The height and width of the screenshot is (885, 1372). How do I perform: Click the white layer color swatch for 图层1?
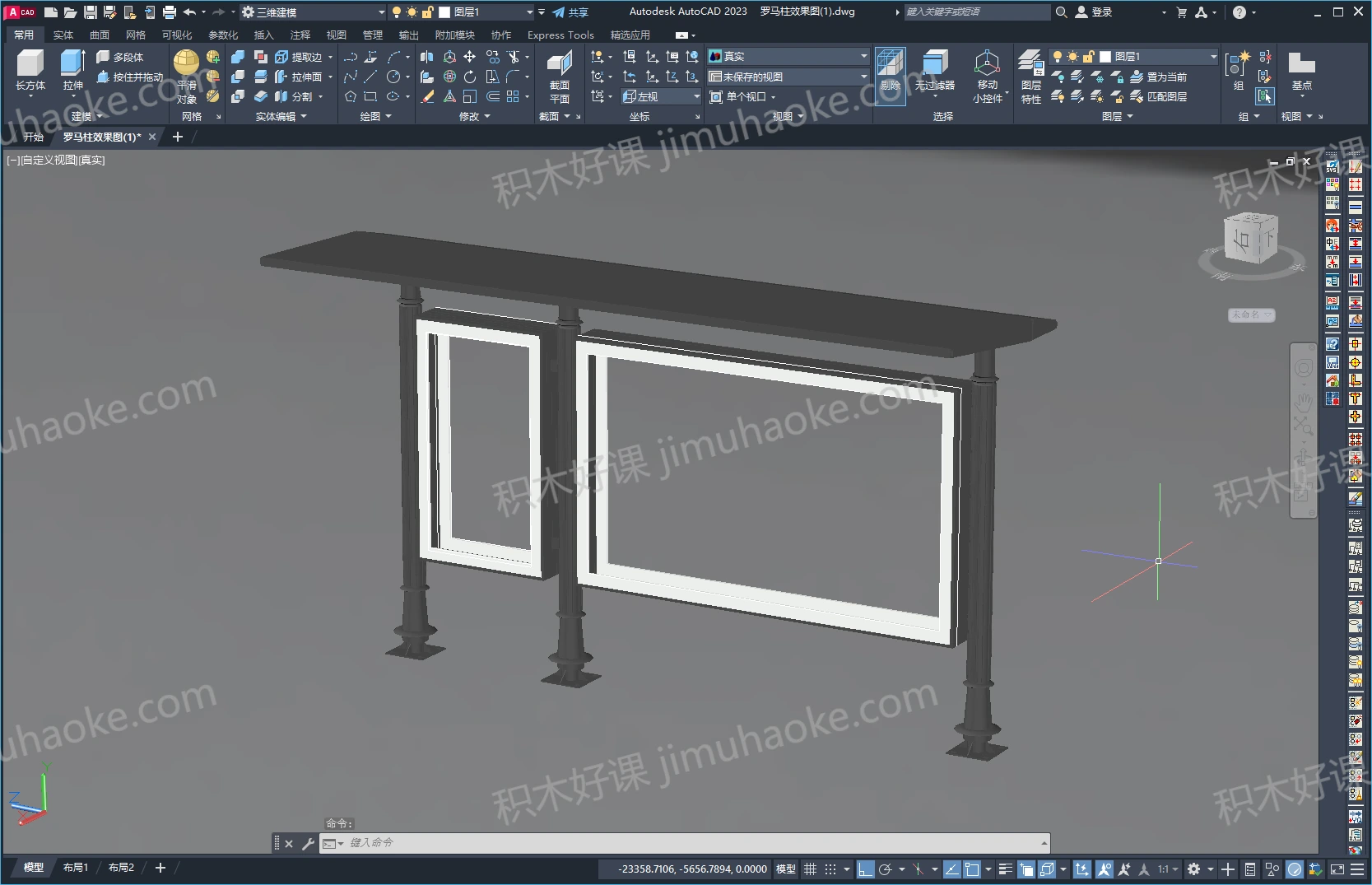[x=1105, y=57]
